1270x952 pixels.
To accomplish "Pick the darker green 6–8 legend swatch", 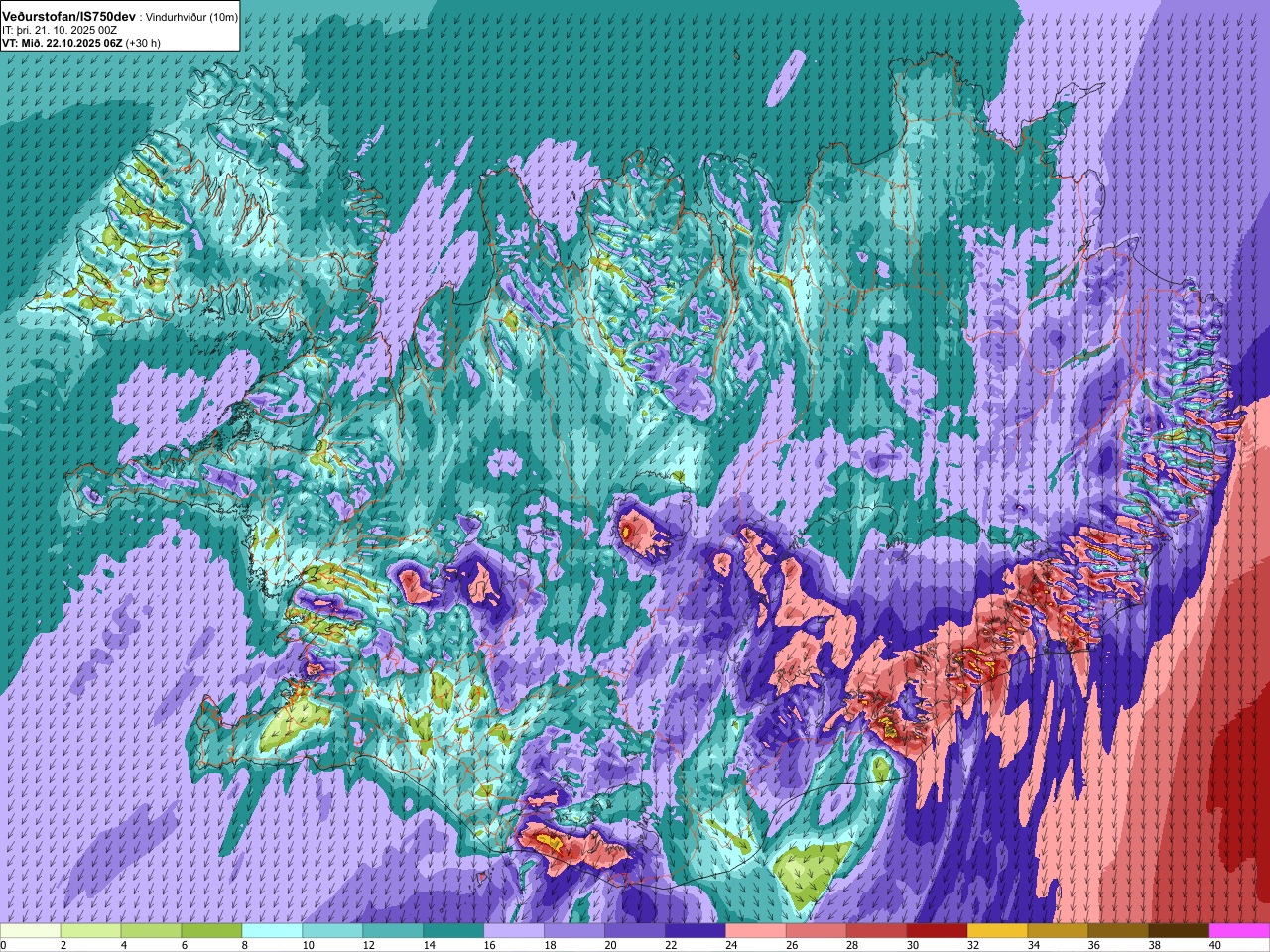I will click(x=211, y=931).
